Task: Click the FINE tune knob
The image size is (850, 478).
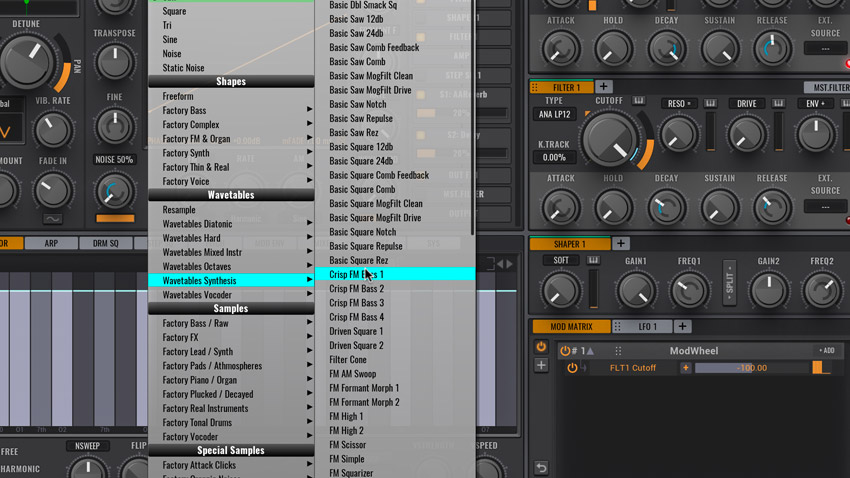Action: coord(114,126)
